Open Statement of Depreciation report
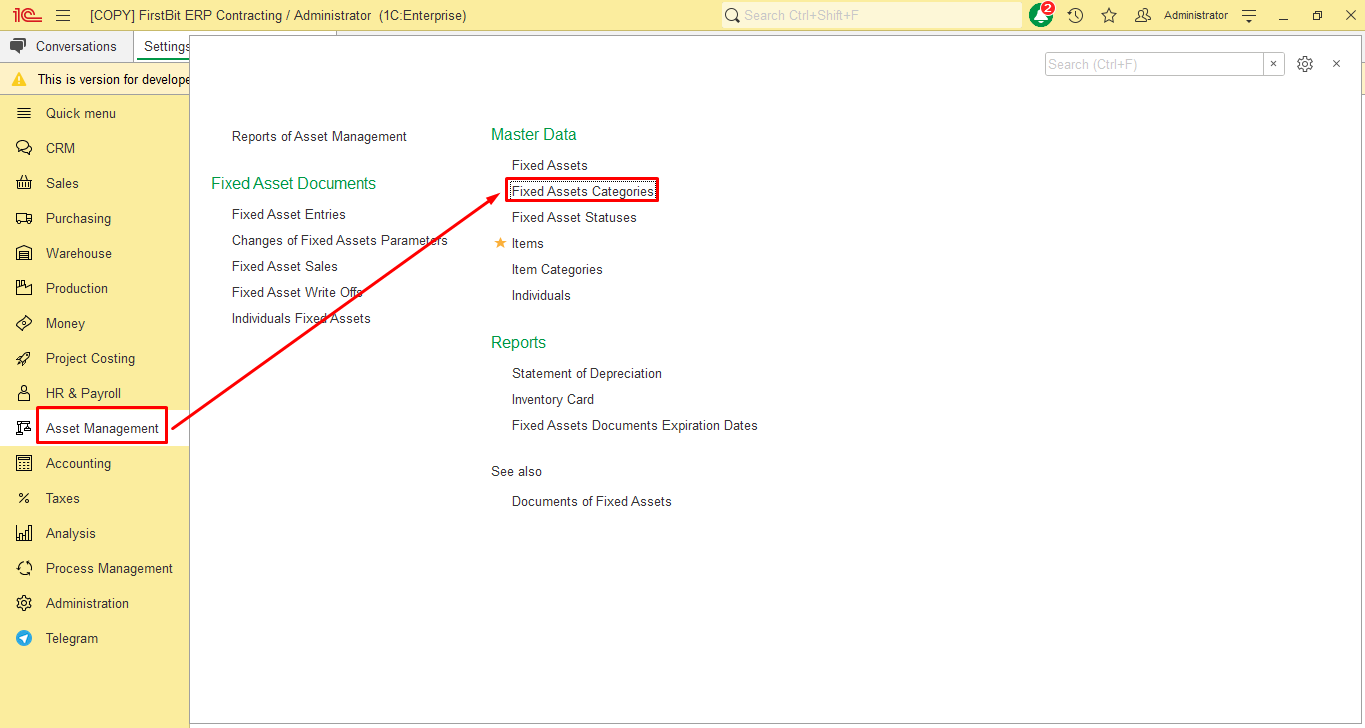 586,373
